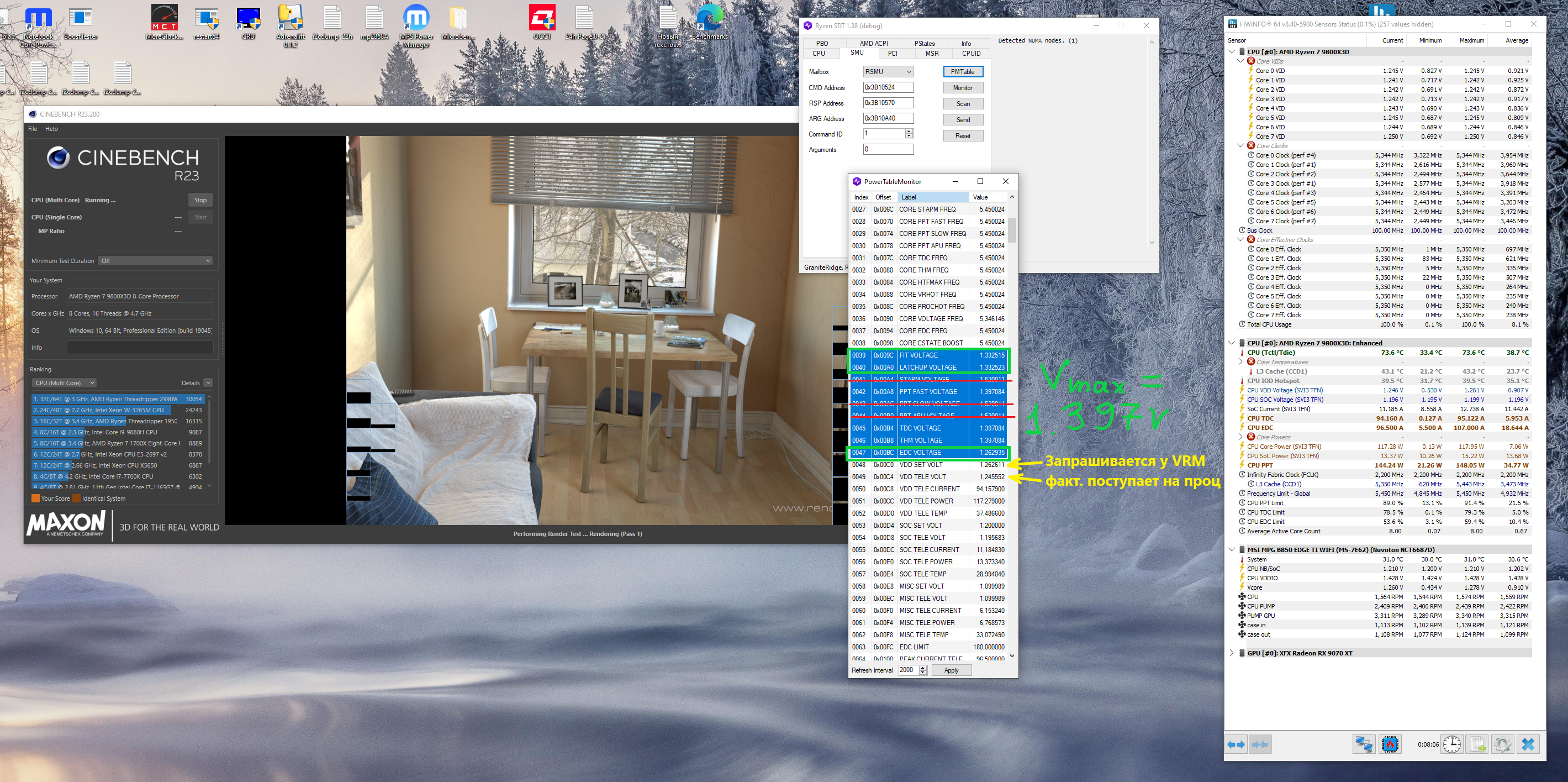The width and height of the screenshot is (1568, 782).
Task: Open the CPU (Multi Core) ranking dropdown
Action: point(65,383)
